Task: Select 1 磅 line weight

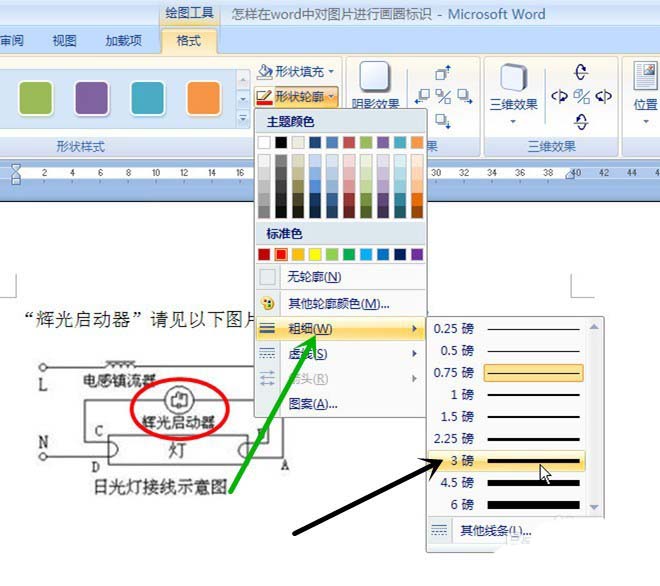Action: (507, 394)
